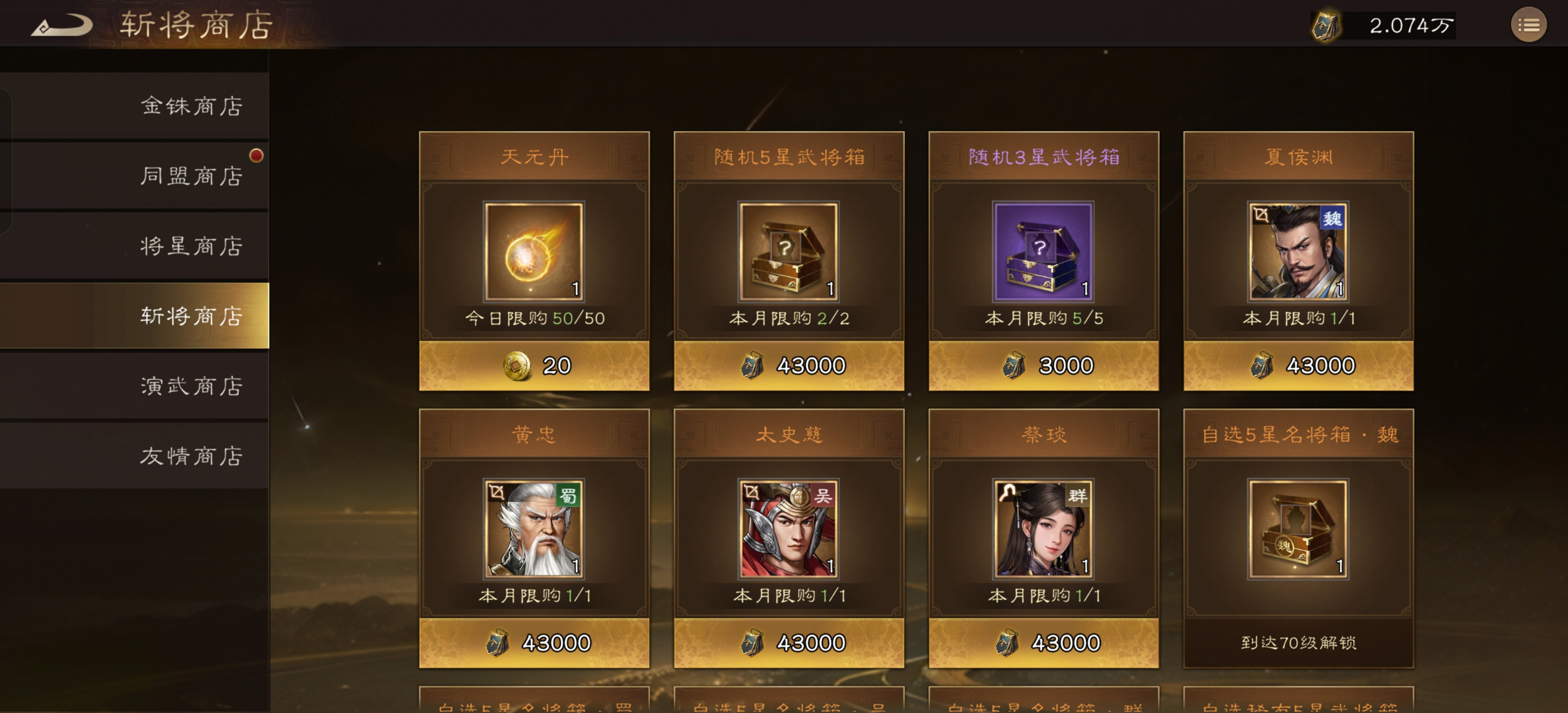The height and width of the screenshot is (713, 1568).
Task: Tap the 太史慈 general portrait
Action: coord(788,528)
